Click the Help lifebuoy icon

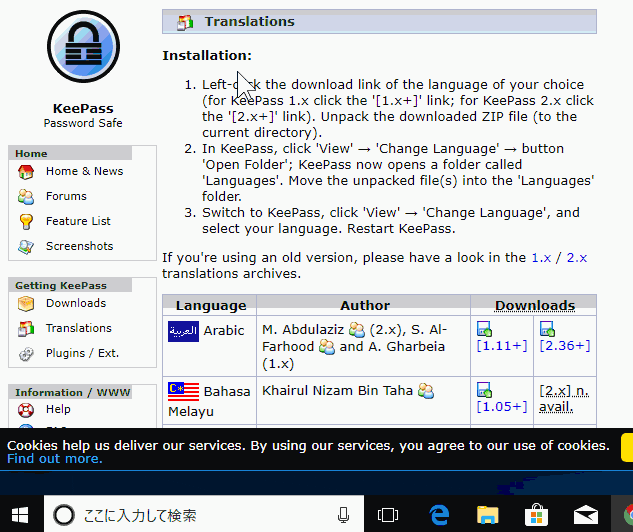[x=26, y=410]
